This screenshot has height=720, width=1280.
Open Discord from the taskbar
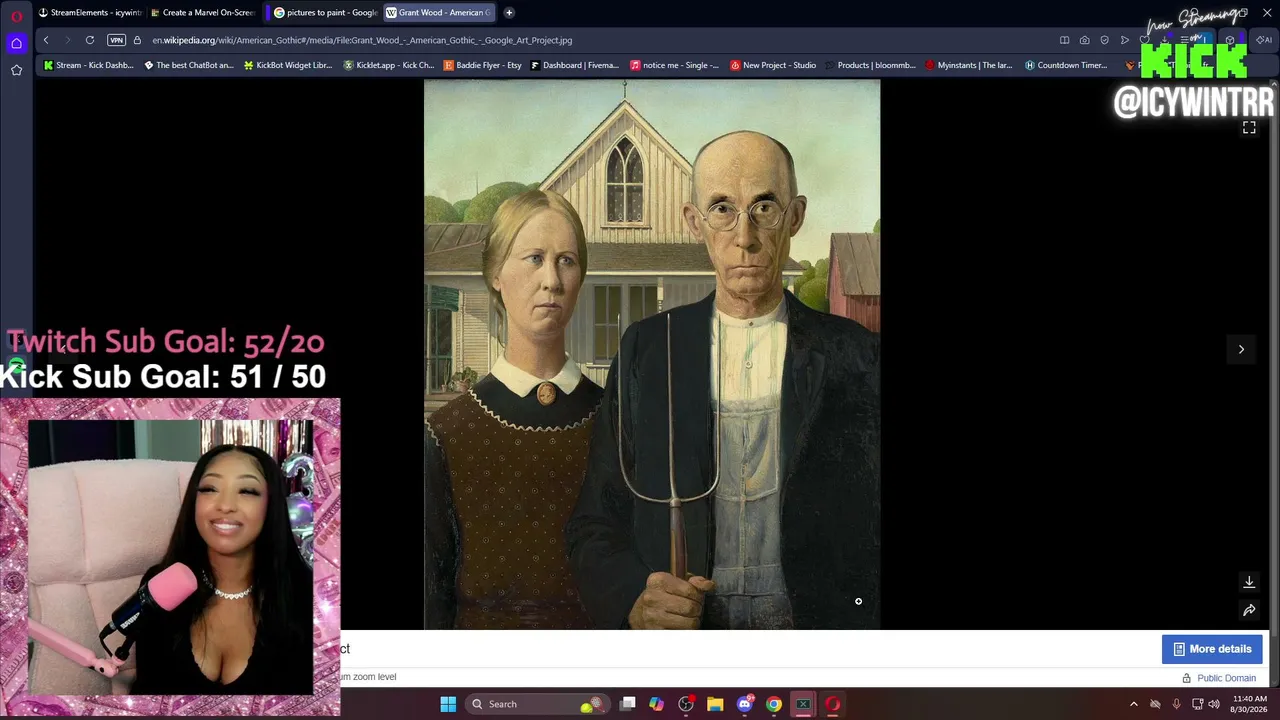coord(744,704)
